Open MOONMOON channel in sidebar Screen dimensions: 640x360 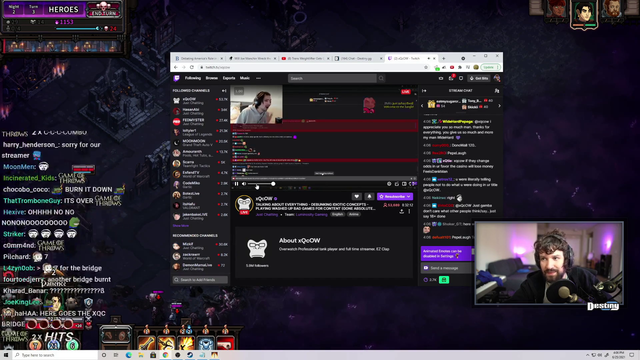(x=200, y=142)
